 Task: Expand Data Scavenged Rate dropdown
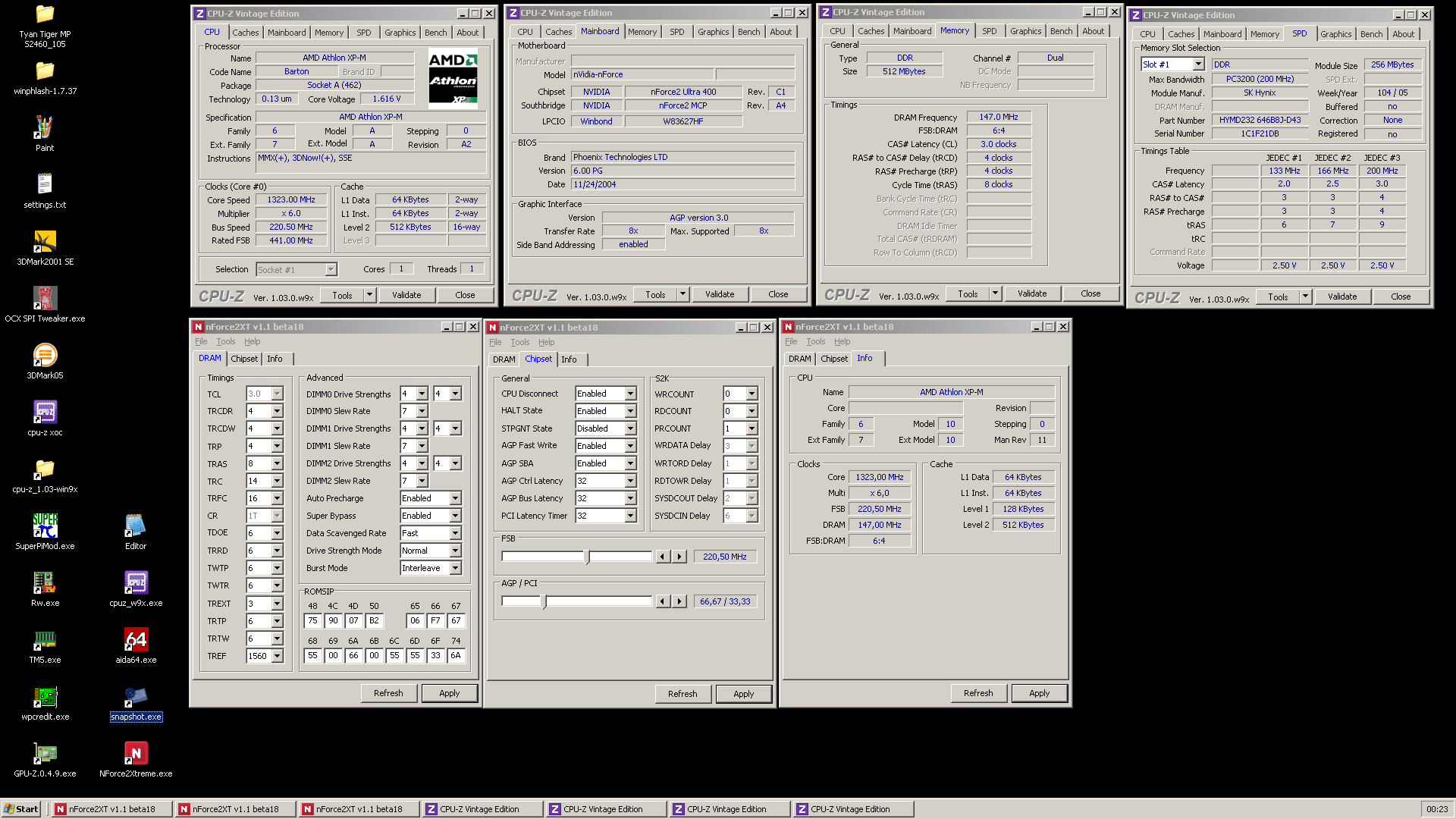coord(455,533)
